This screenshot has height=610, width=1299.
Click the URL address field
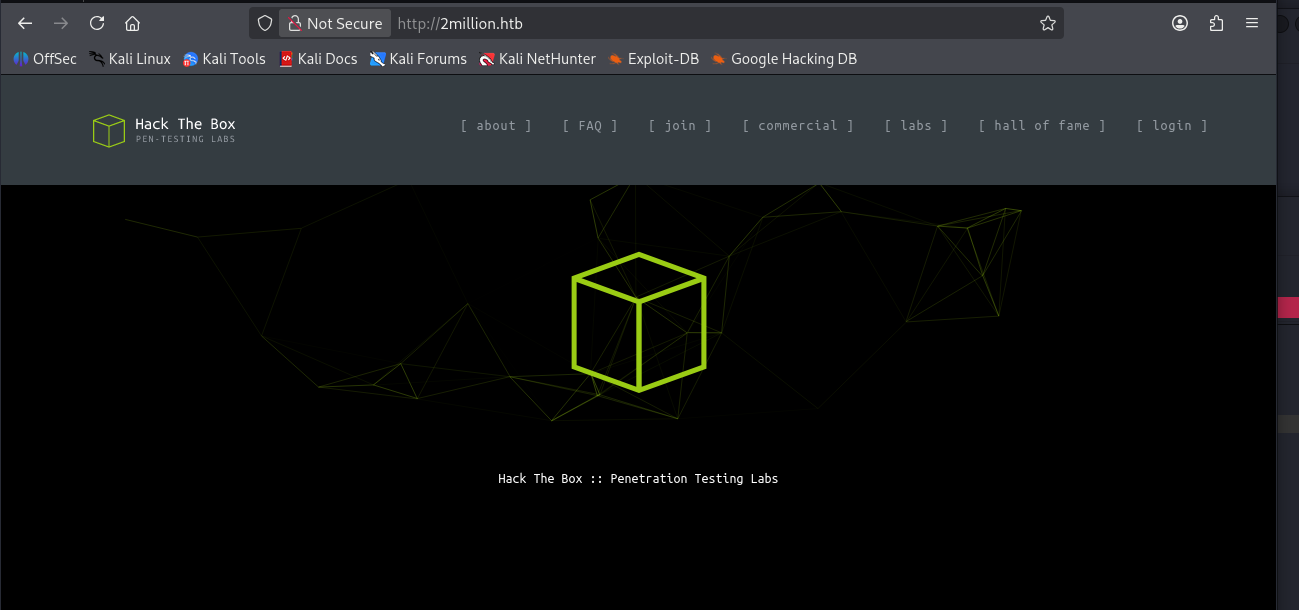(x=700, y=23)
